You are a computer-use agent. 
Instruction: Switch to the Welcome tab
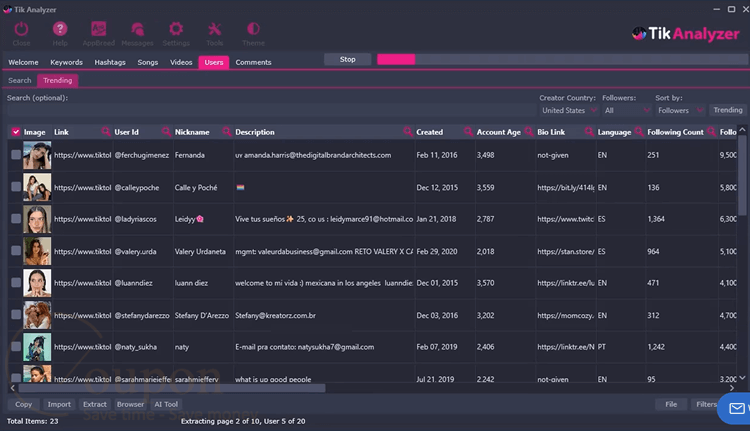point(23,62)
